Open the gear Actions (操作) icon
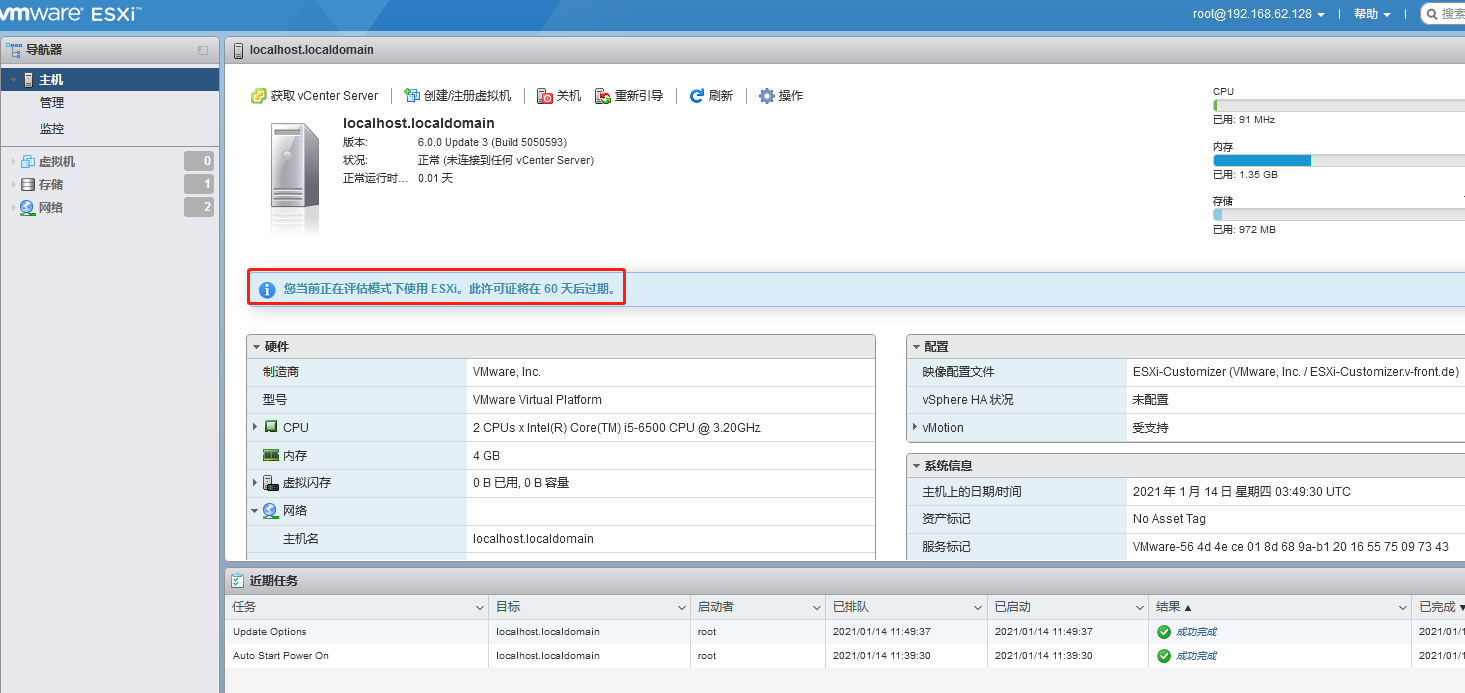Image resolution: width=1465 pixels, height=693 pixels. coord(767,96)
